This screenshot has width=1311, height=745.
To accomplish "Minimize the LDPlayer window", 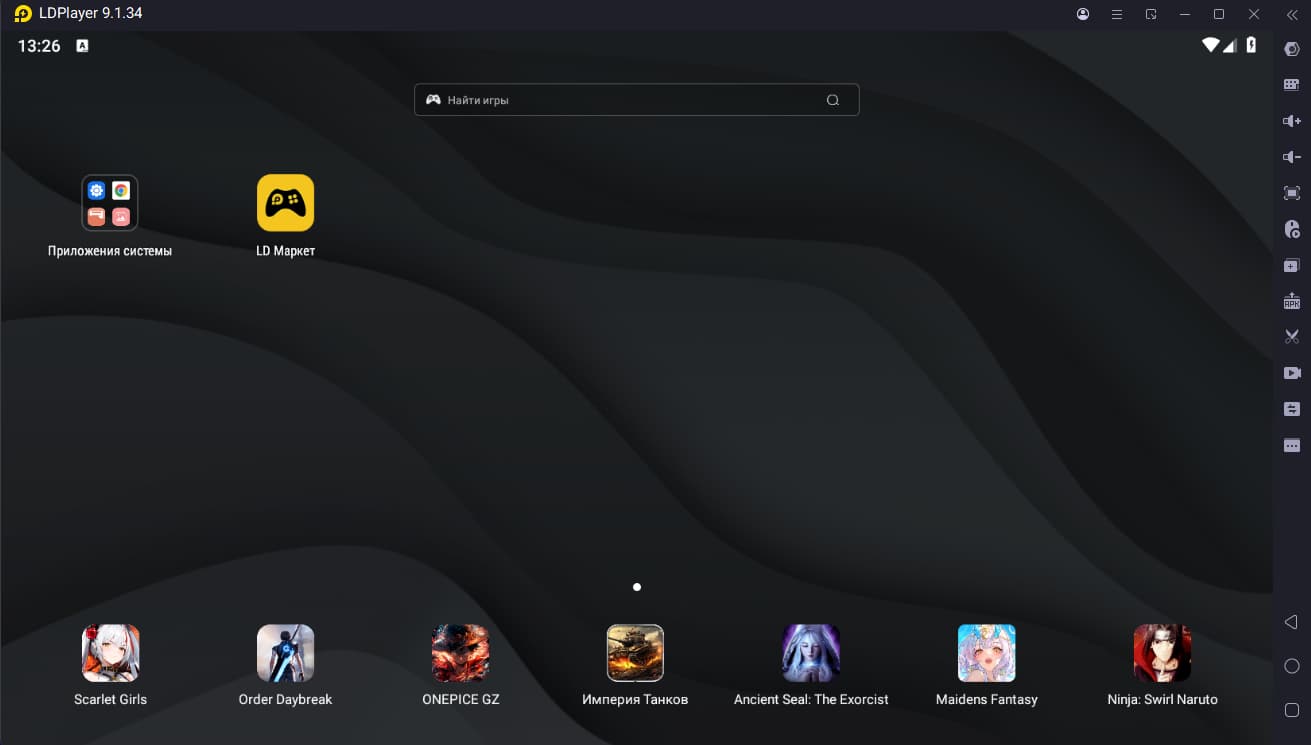I will [1185, 14].
